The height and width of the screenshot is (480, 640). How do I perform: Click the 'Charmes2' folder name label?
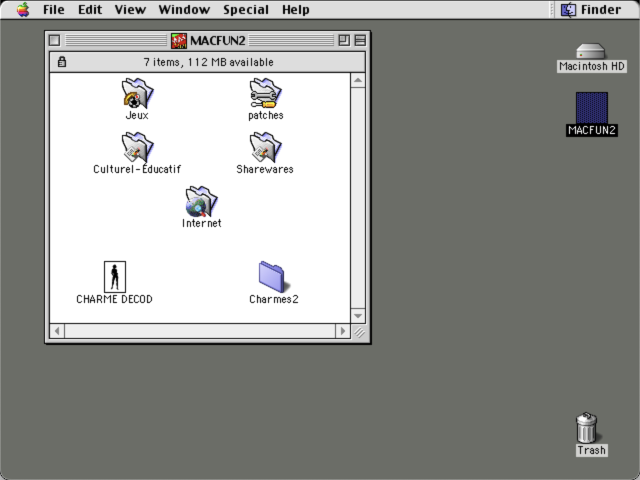[274, 299]
